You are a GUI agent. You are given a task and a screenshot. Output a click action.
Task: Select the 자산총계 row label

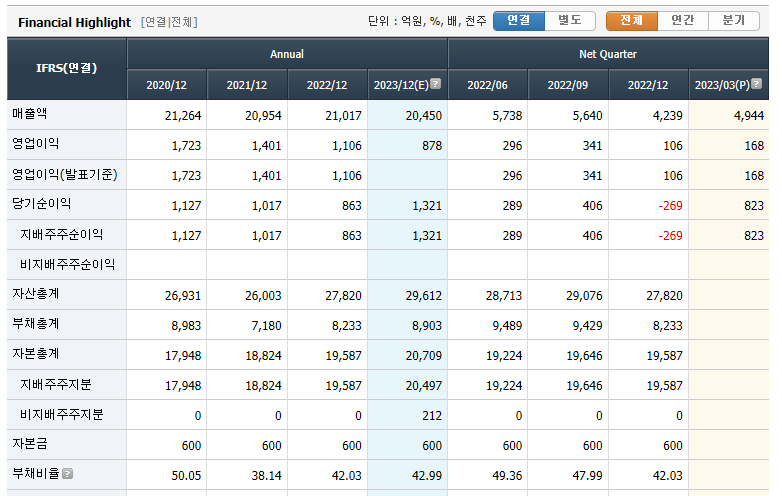pos(36,294)
